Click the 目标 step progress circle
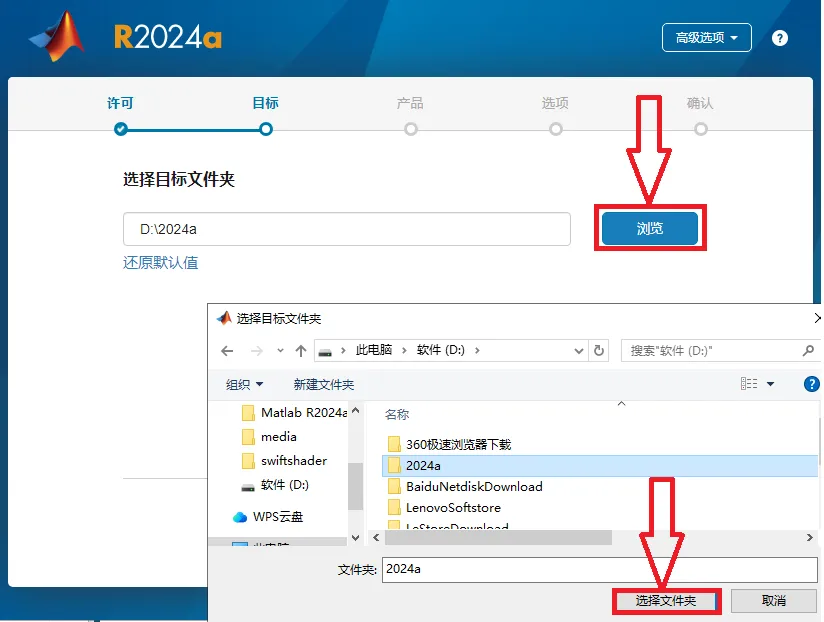 pyautogui.click(x=266, y=129)
